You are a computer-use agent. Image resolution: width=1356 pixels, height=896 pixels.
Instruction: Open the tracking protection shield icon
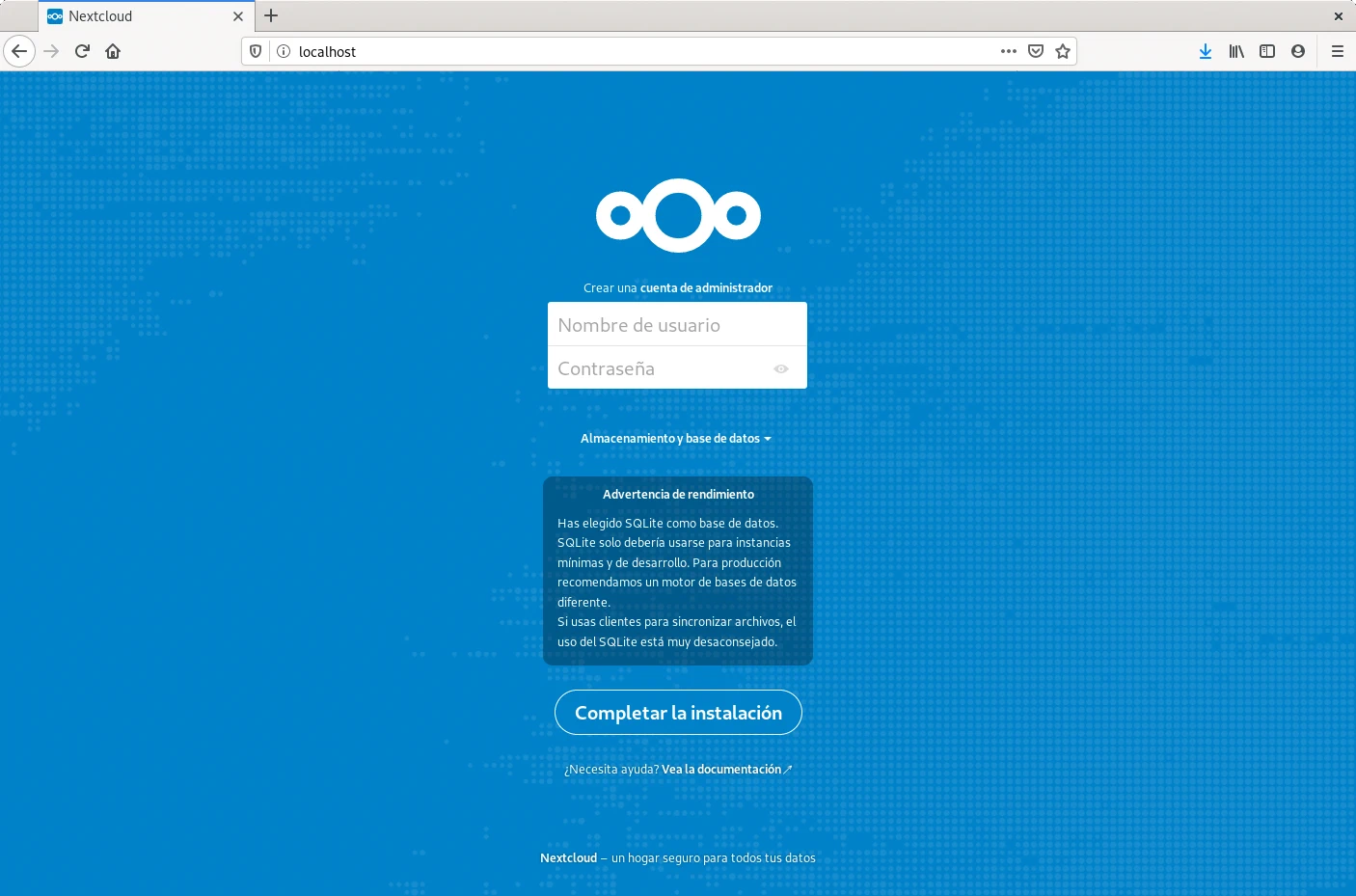click(256, 51)
